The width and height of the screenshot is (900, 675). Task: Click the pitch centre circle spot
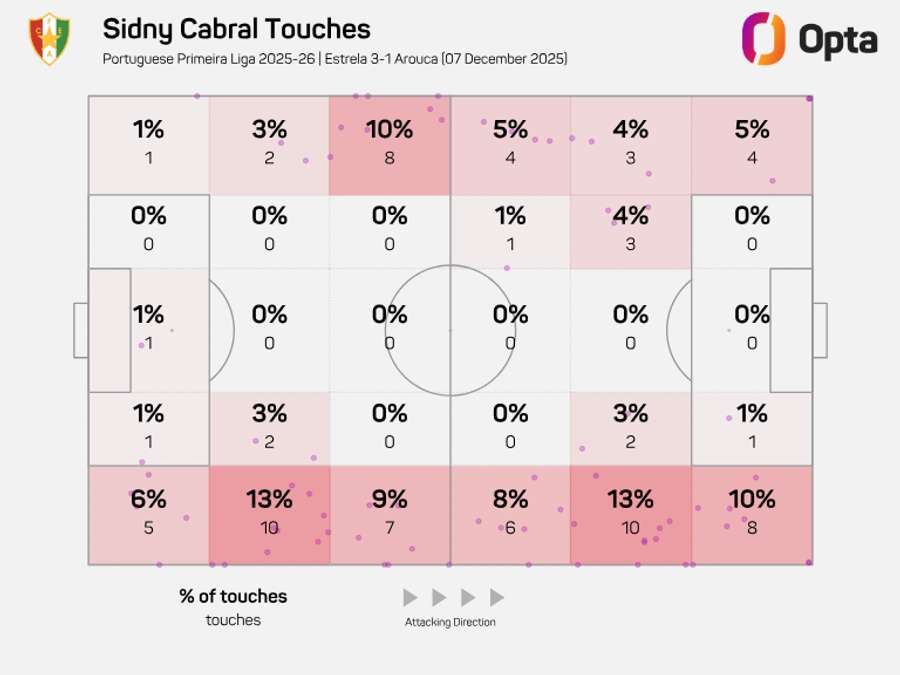(x=450, y=330)
